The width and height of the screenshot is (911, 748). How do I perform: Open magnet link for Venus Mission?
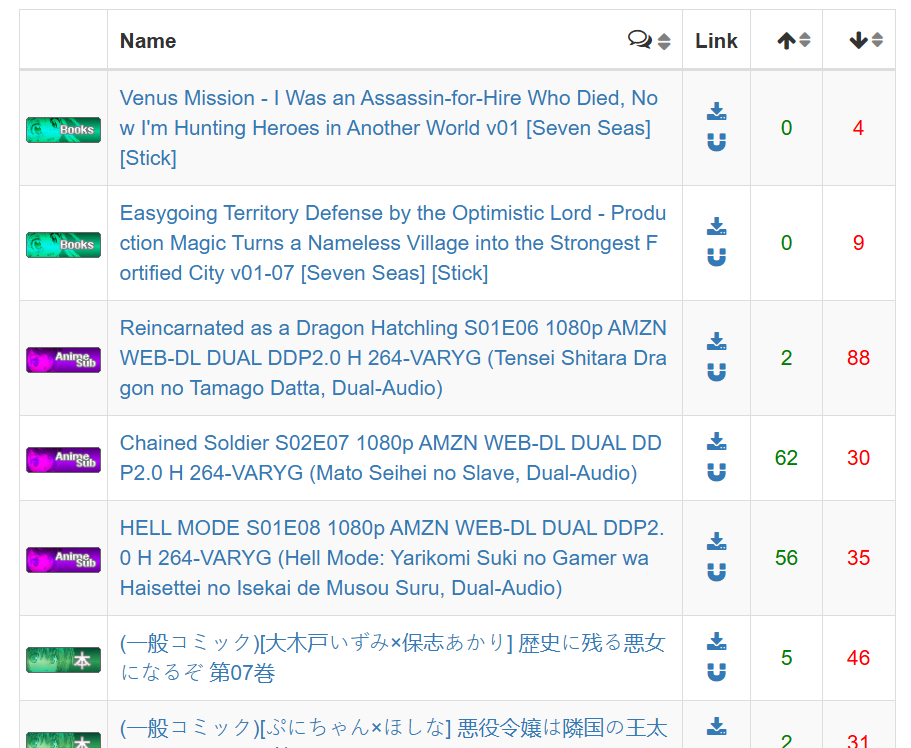(x=716, y=143)
